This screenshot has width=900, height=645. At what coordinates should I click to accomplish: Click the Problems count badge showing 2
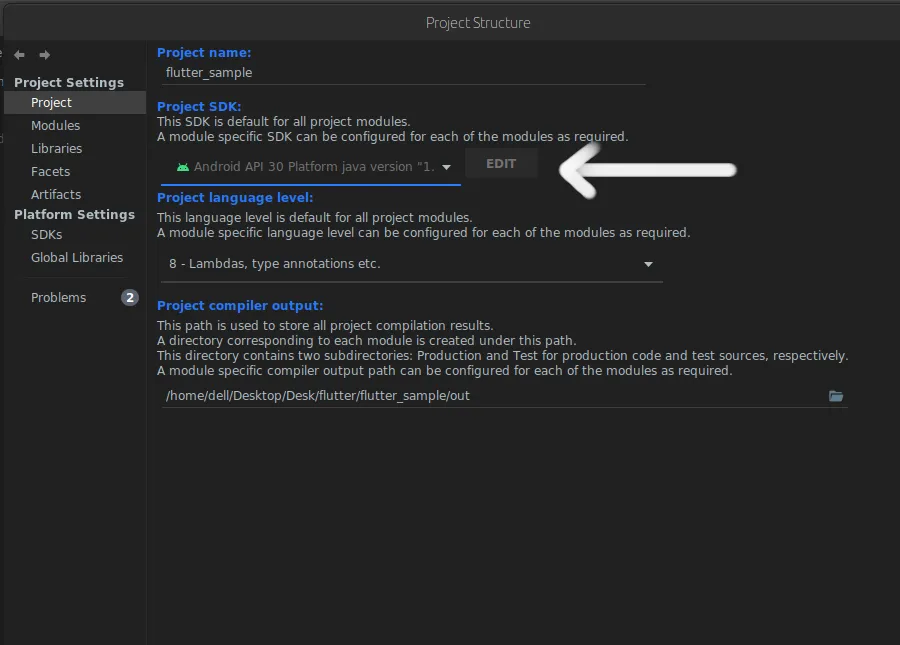[130, 297]
